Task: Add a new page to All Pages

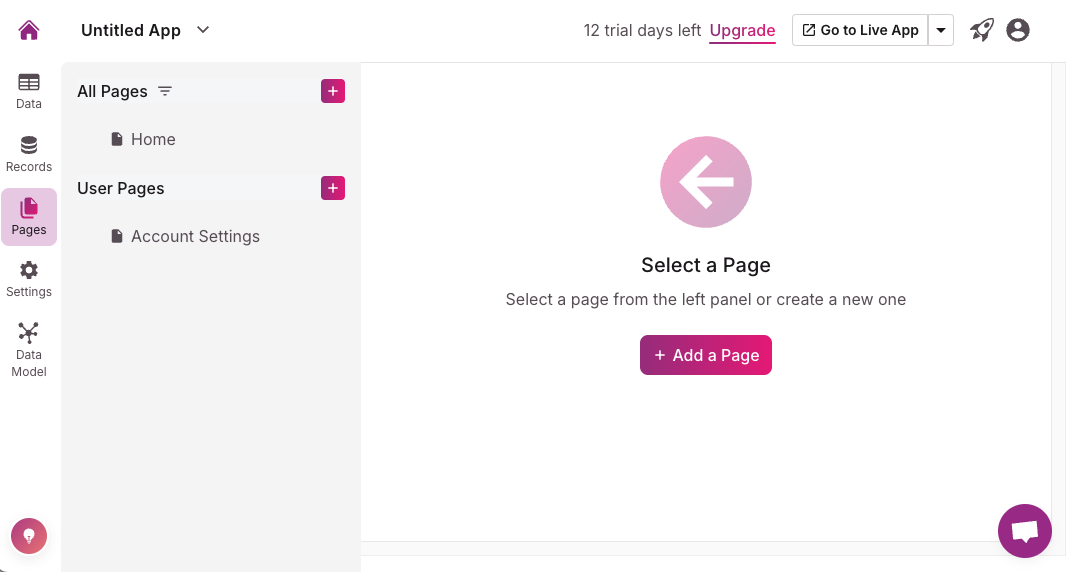Action: (333, 91)
